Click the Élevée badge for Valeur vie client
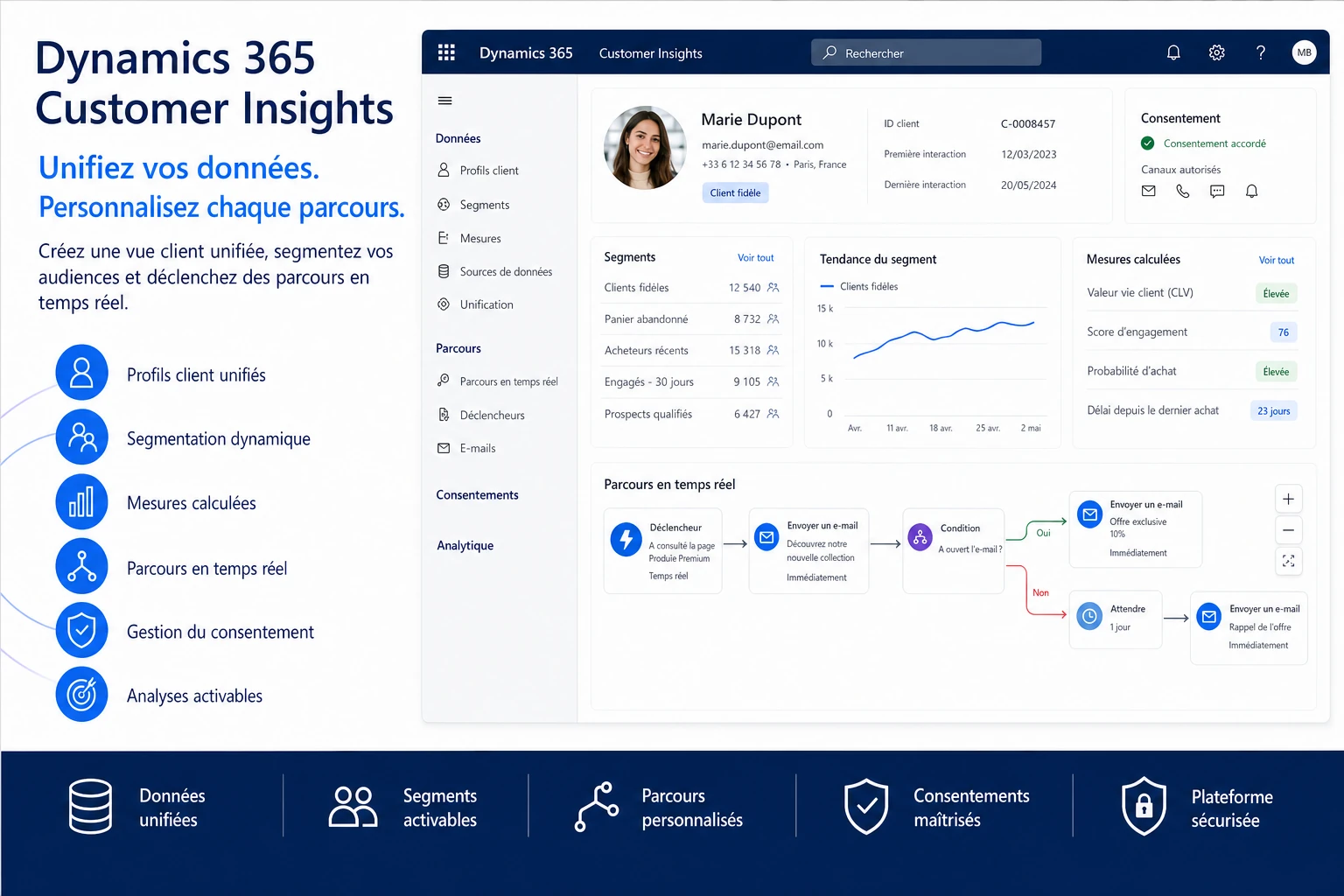This screenshot has width=1344, height=896. click(1276, 294)
